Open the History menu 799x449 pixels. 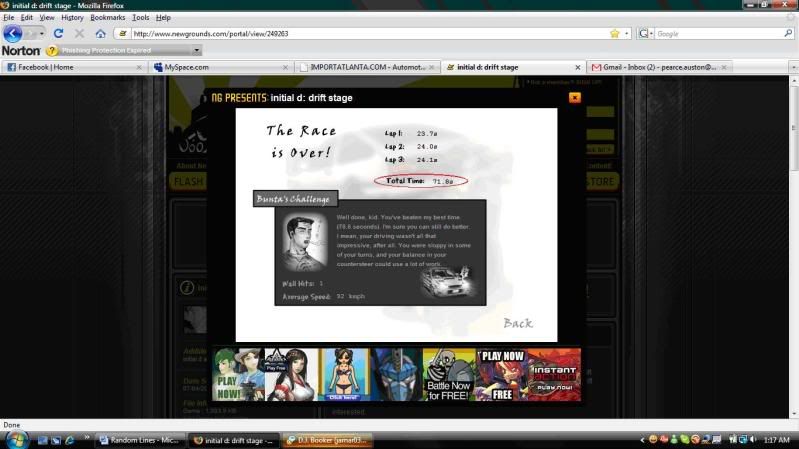pos(72,17)
